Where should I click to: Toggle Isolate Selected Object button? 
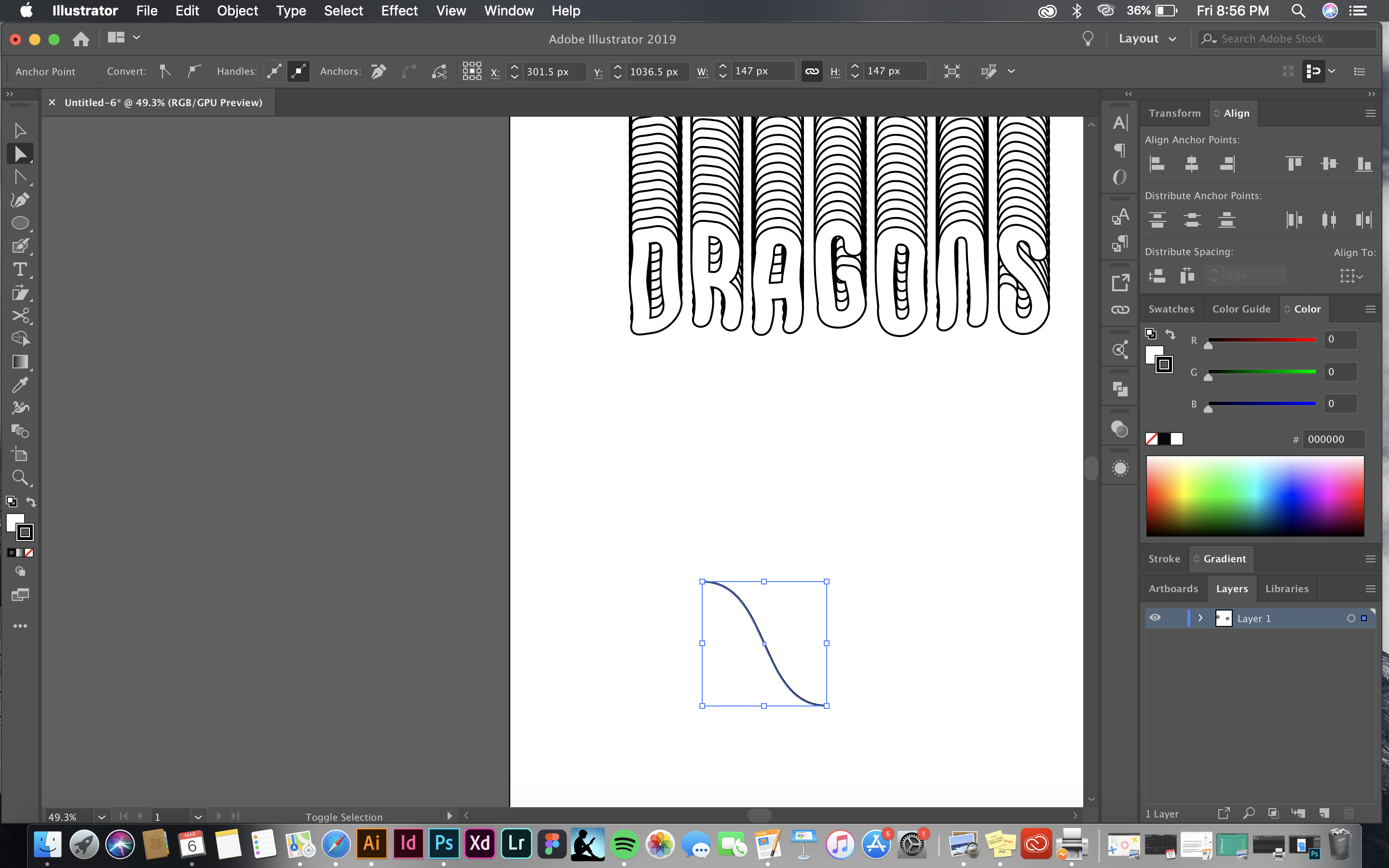pyautogui.click(x=952, y=71)
